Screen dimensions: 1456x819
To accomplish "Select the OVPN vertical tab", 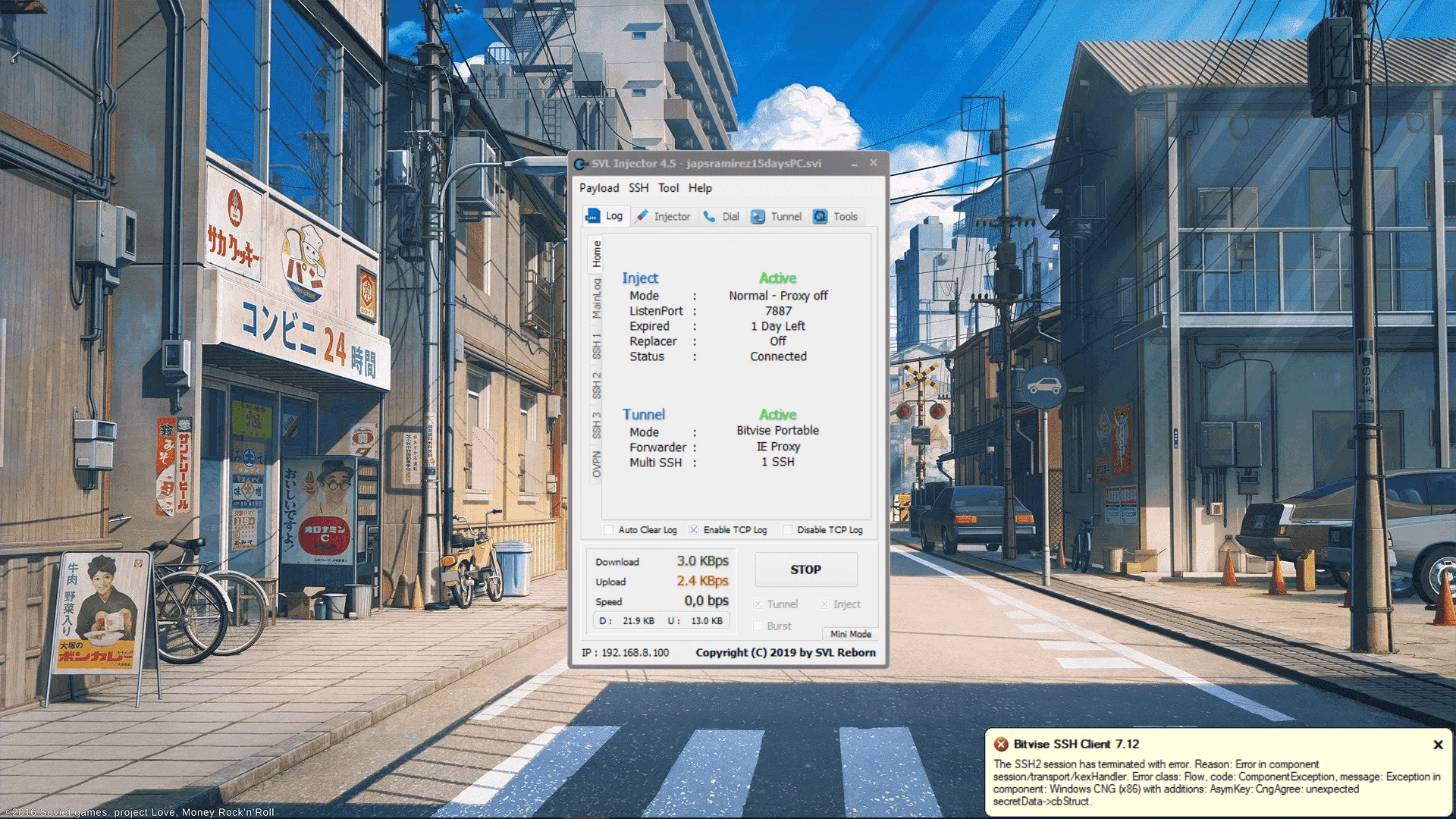I will pyautogui.click(x=597, y=464).
